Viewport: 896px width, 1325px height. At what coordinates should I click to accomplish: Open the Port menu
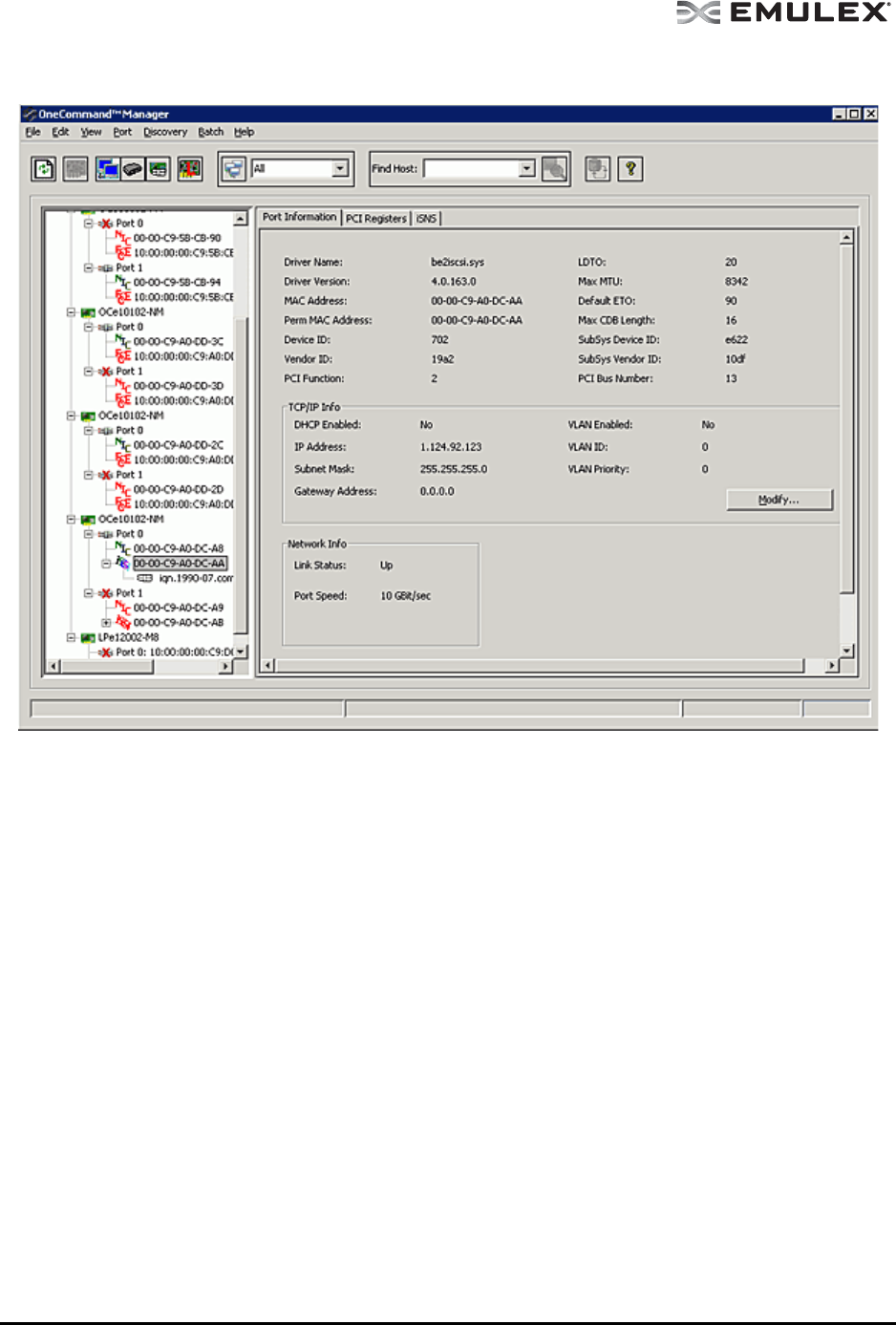[x=122, y=132]
